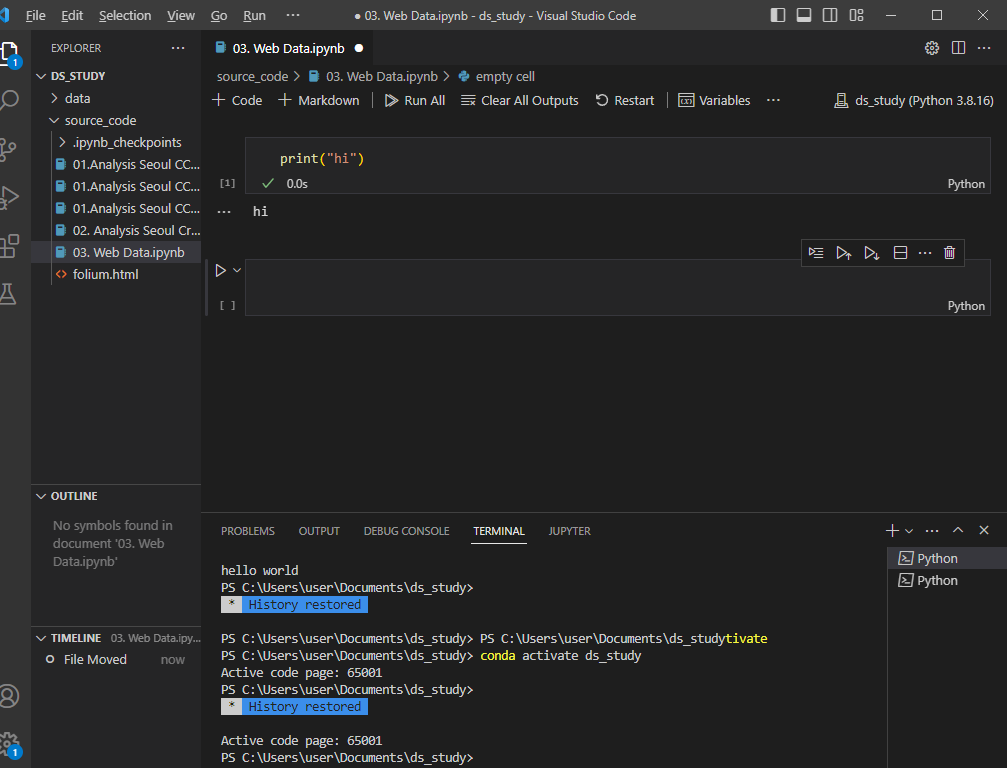This screenshot has width=1007, height=768.
Task: Open Explorer Views and More Actions ellipsis
Action: tap(178, 48)
